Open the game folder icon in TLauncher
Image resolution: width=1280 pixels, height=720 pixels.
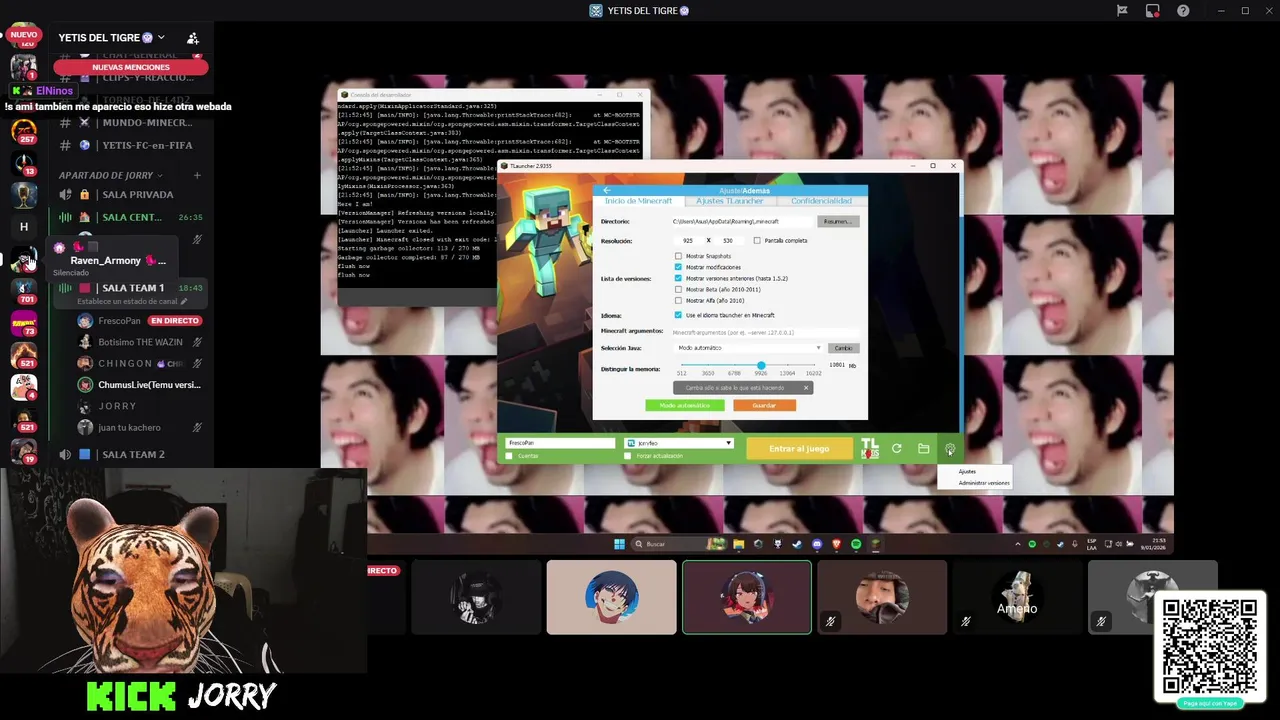[x=924, y=449]
